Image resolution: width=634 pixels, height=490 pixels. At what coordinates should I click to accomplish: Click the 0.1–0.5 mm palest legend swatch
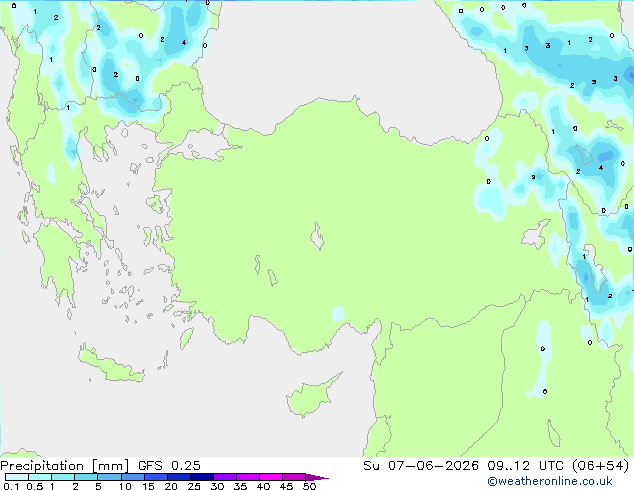(x=17, y=477)
